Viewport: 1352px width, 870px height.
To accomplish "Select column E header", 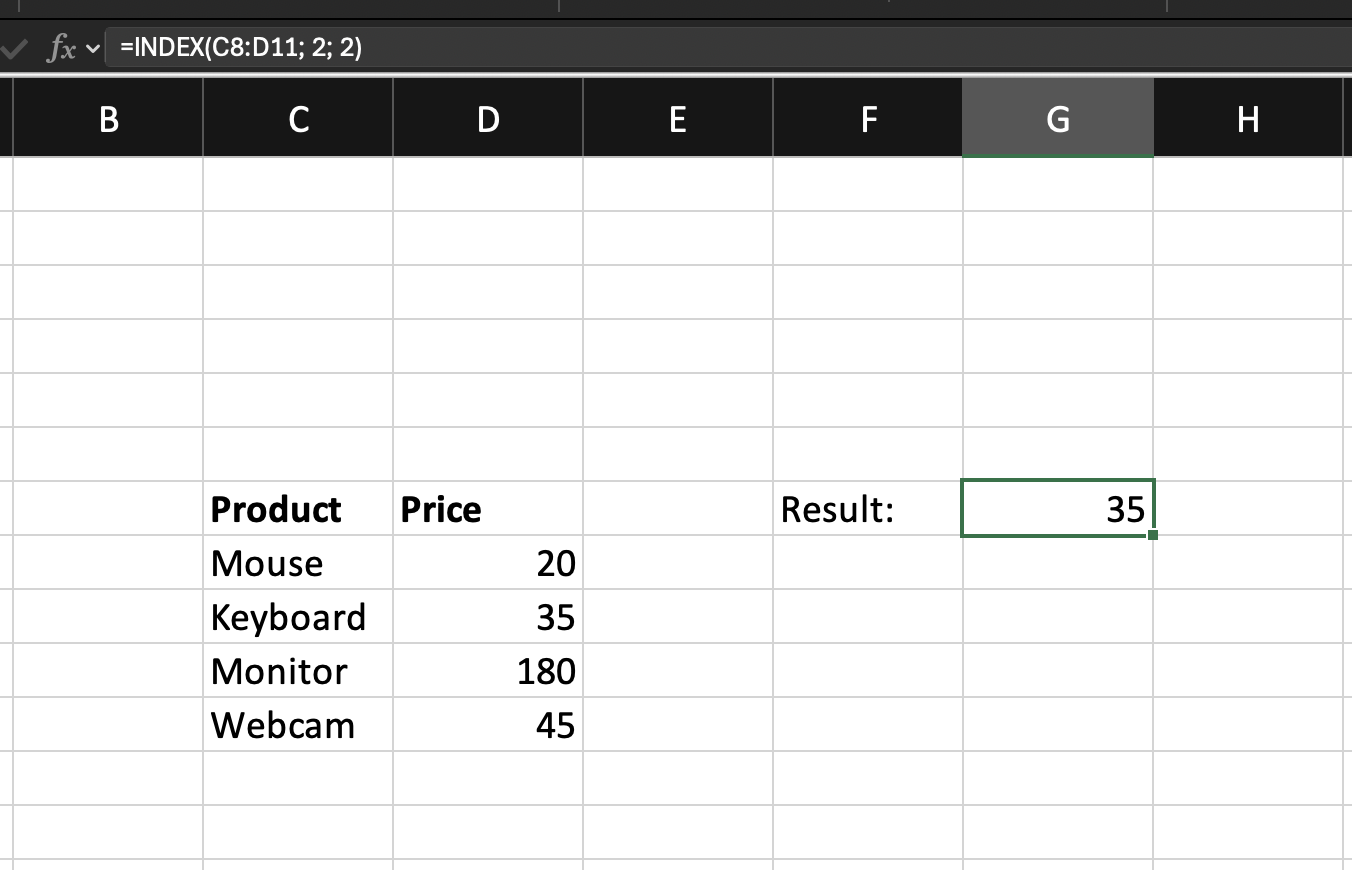I will (678, 120).
